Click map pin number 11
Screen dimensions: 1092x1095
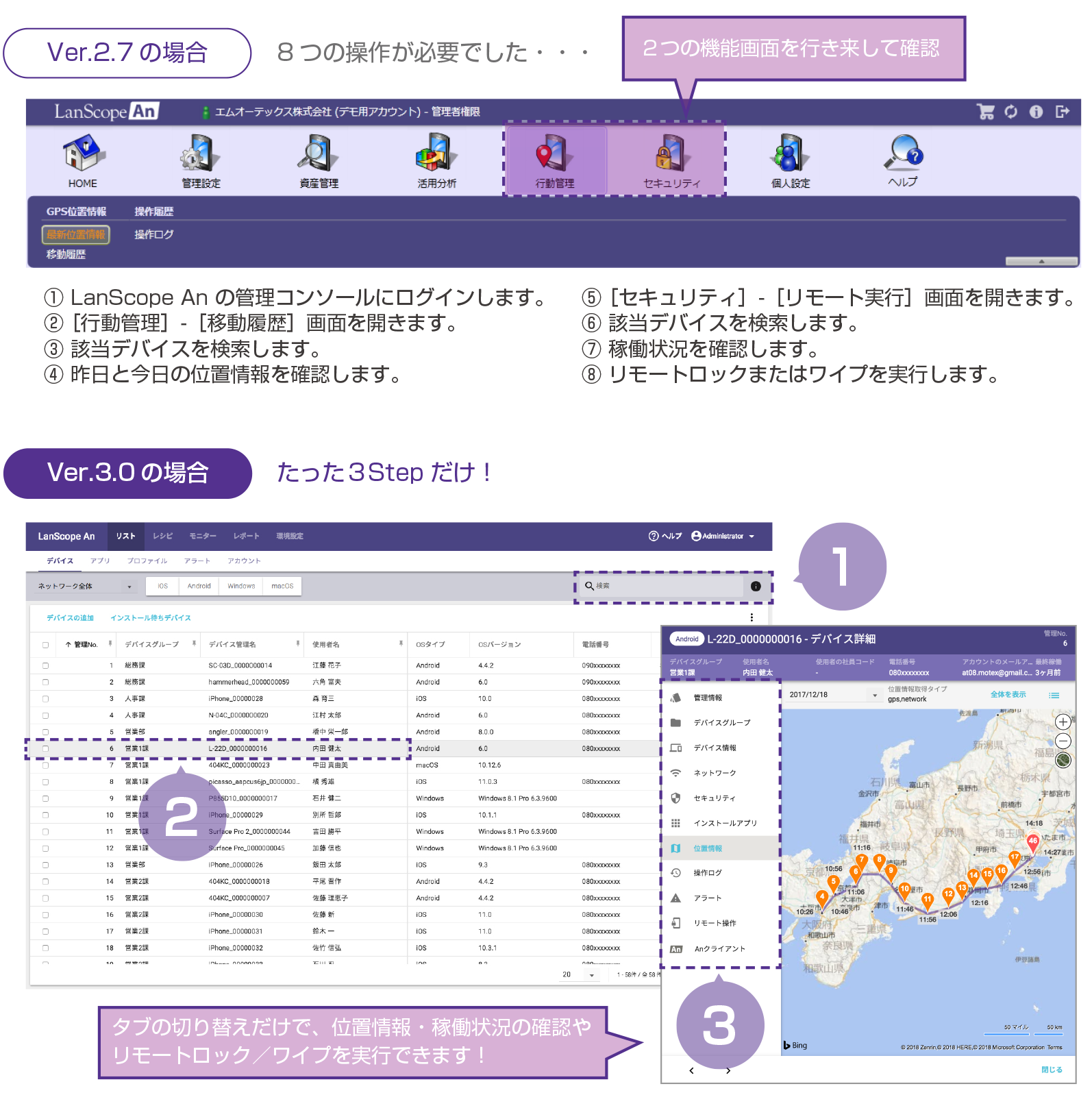(x=927, y=901)
